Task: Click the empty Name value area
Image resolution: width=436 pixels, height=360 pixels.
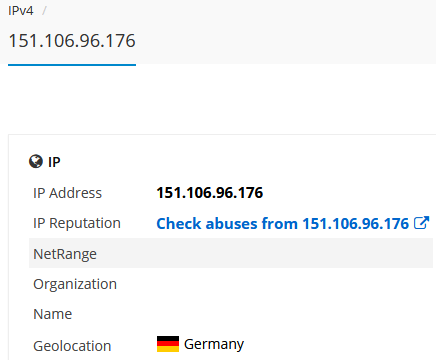Action: (293, 314)
